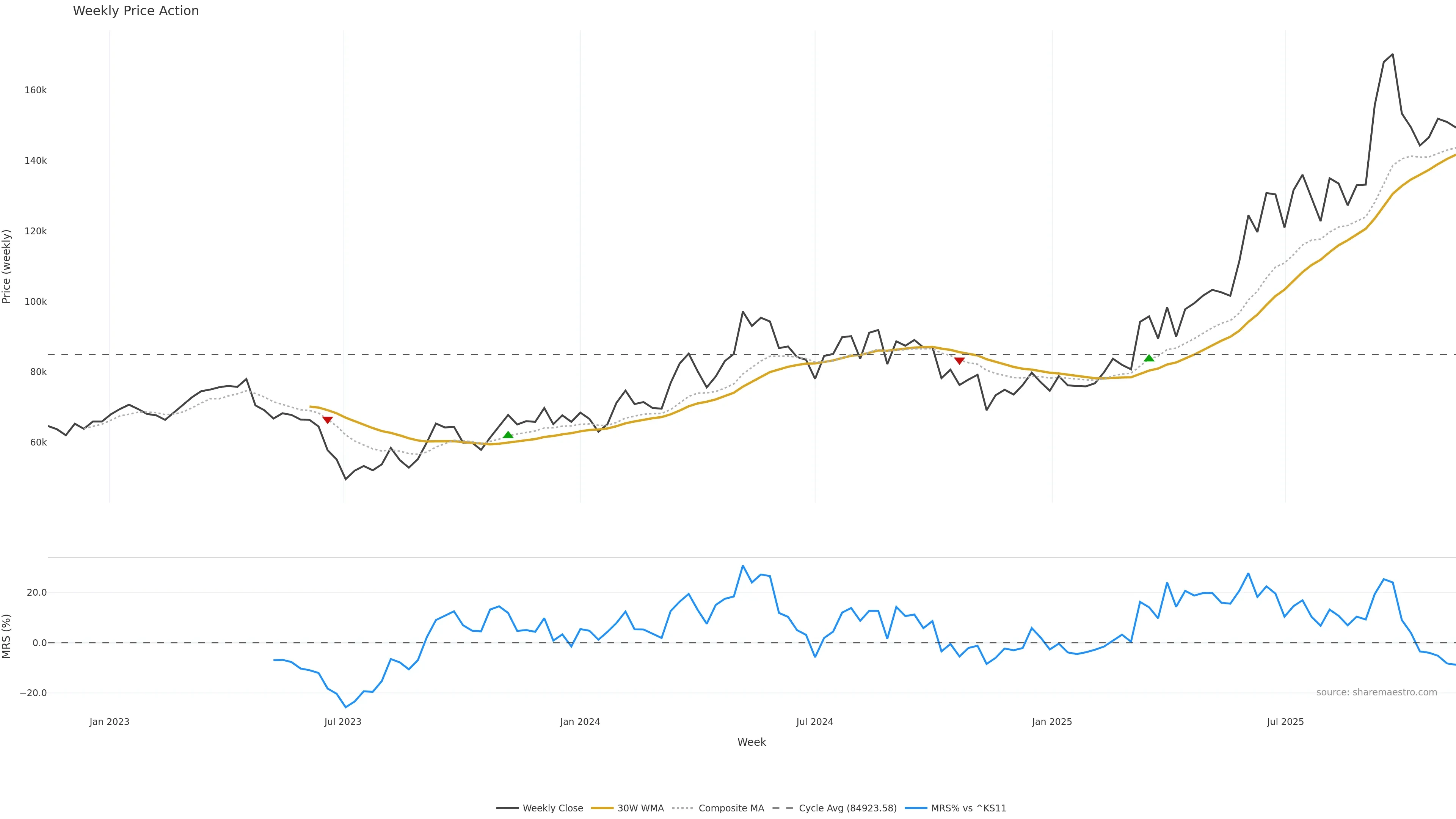Click the dark Weekly Close legend line sample
Image resolution: width=1456 pixels, height=819 pixels.
507,808
